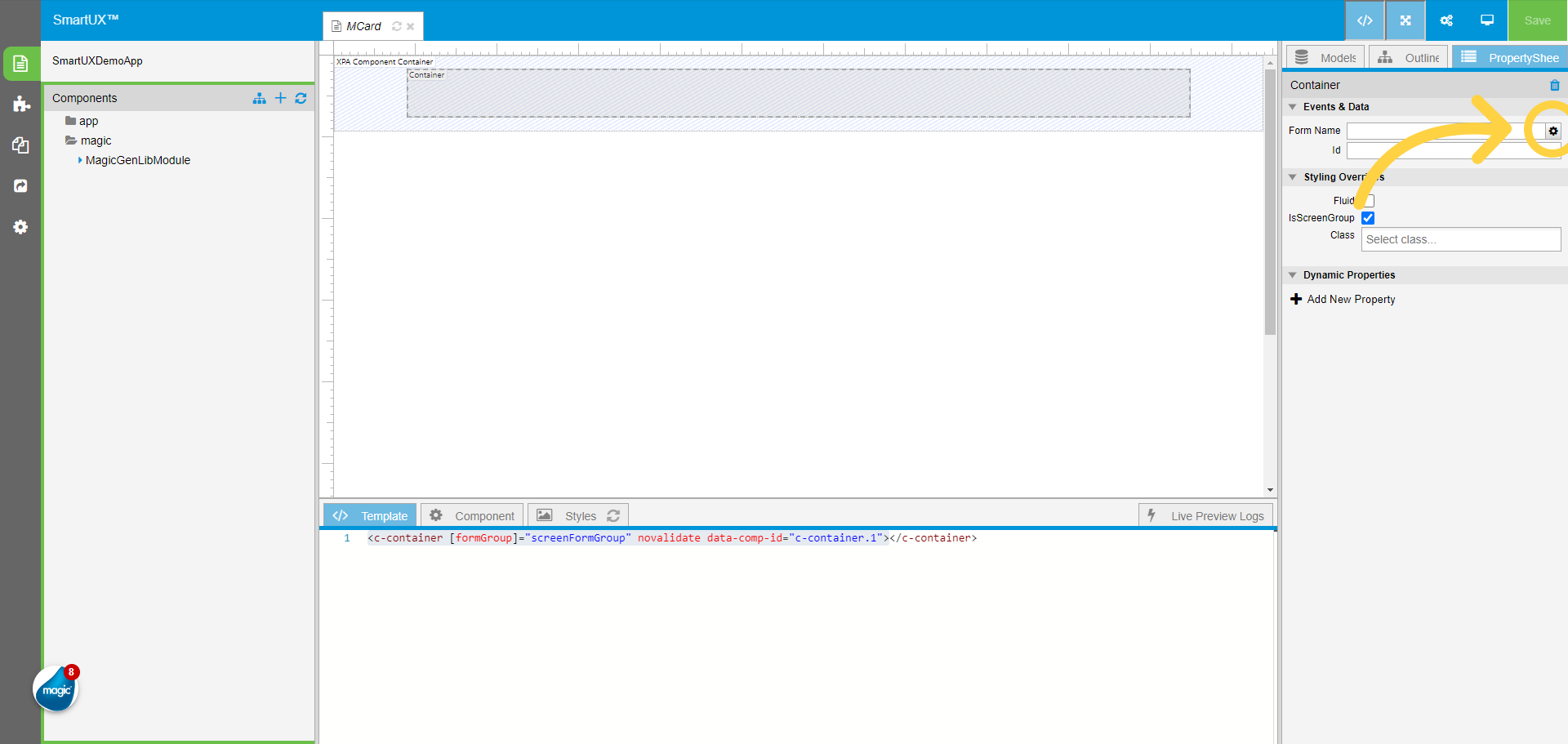Click the Save button

(1537, 20)
